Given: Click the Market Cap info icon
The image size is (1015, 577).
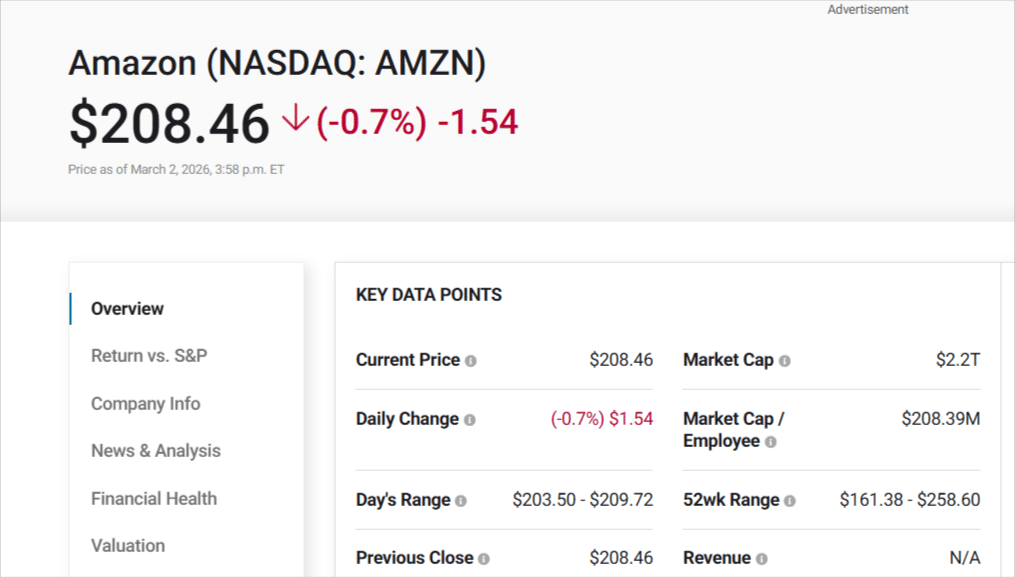Looking at the screenshot, I should (783, 360).
